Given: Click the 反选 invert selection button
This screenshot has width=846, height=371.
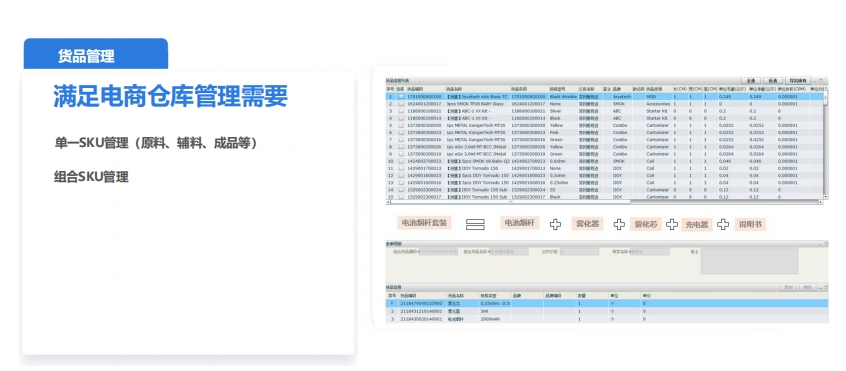Looking at the screenshot, I should tap(773, 80).
